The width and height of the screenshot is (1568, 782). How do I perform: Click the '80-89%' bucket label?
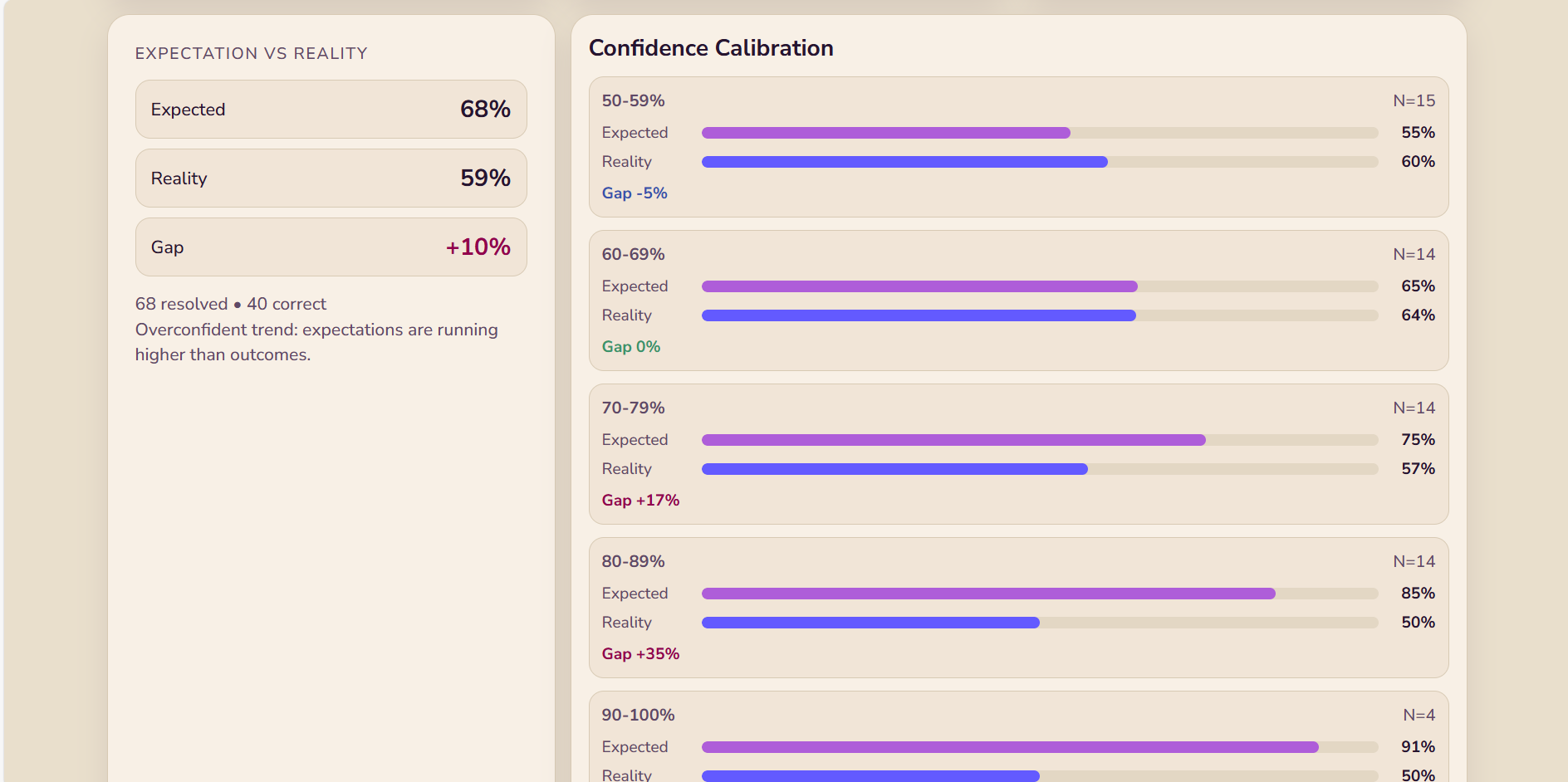[633, 561]
